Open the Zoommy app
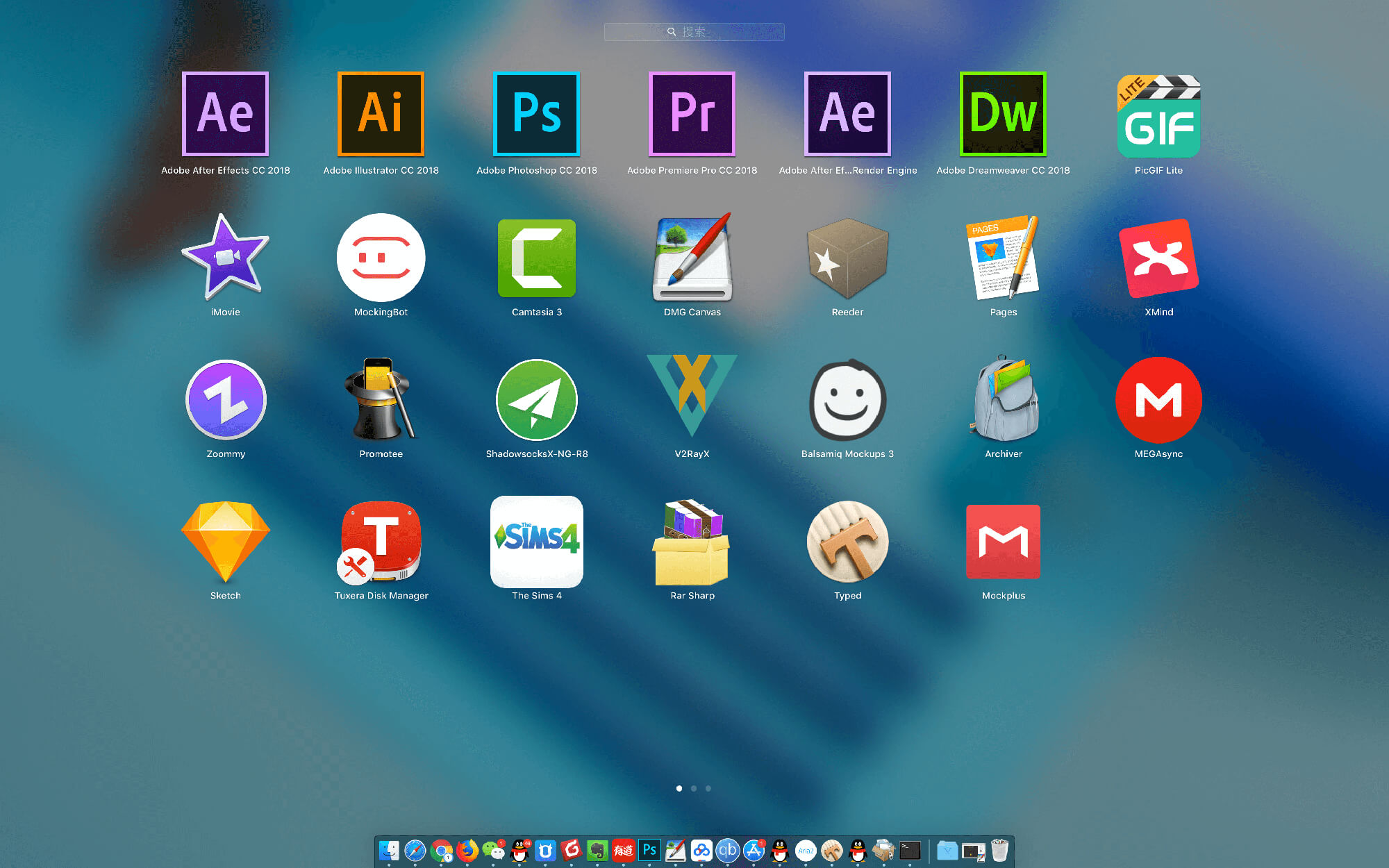Viewport: 1389px width, 868px height. point(225,400)
